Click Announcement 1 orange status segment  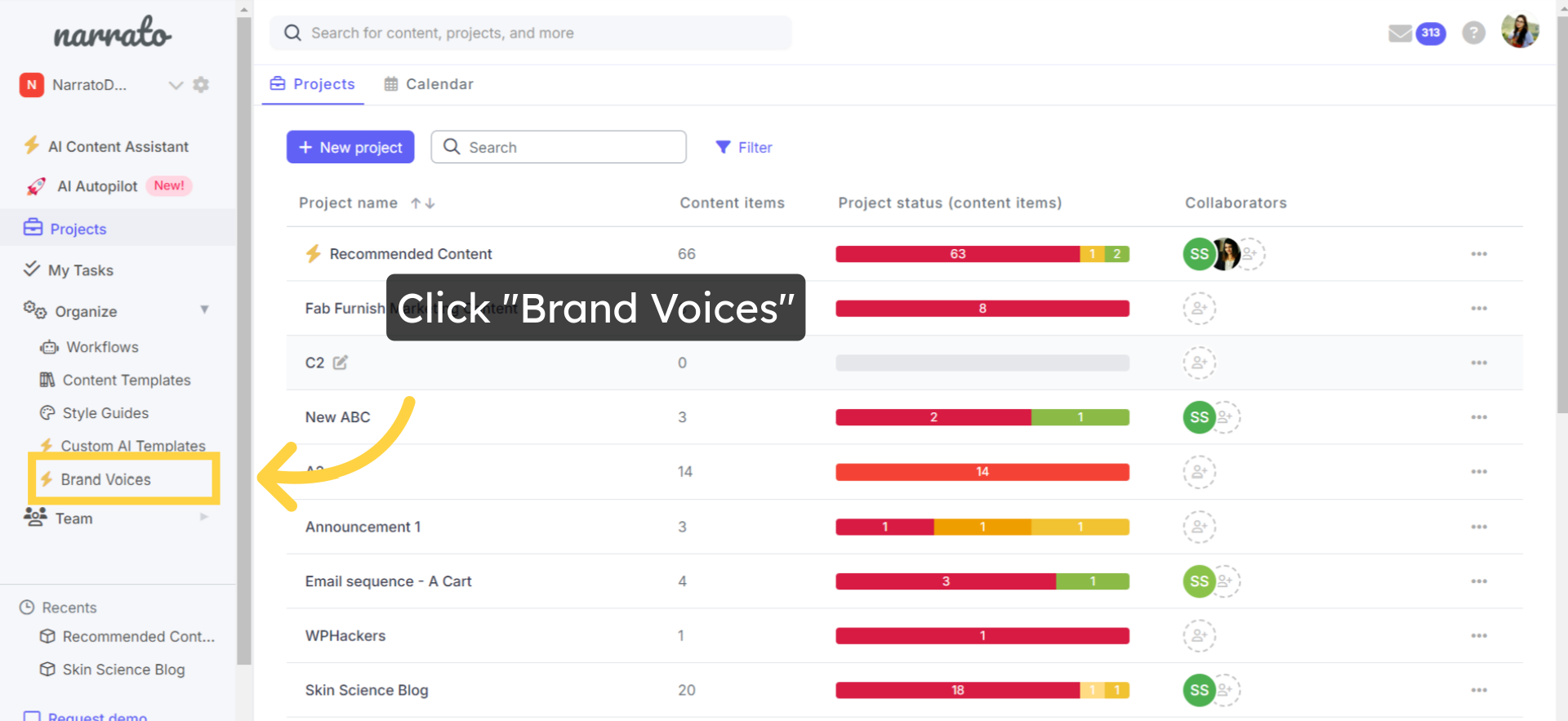click(x=982, y=527)
